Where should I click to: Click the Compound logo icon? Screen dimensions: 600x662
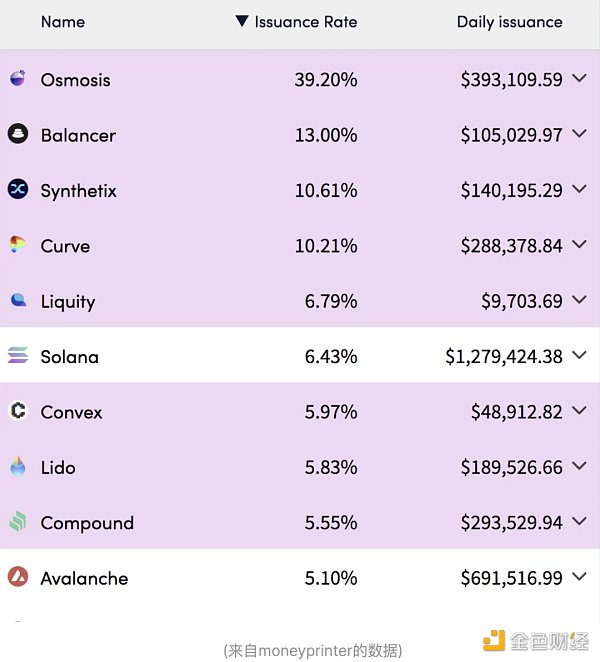pyautogui.click(x=18, y=522)
